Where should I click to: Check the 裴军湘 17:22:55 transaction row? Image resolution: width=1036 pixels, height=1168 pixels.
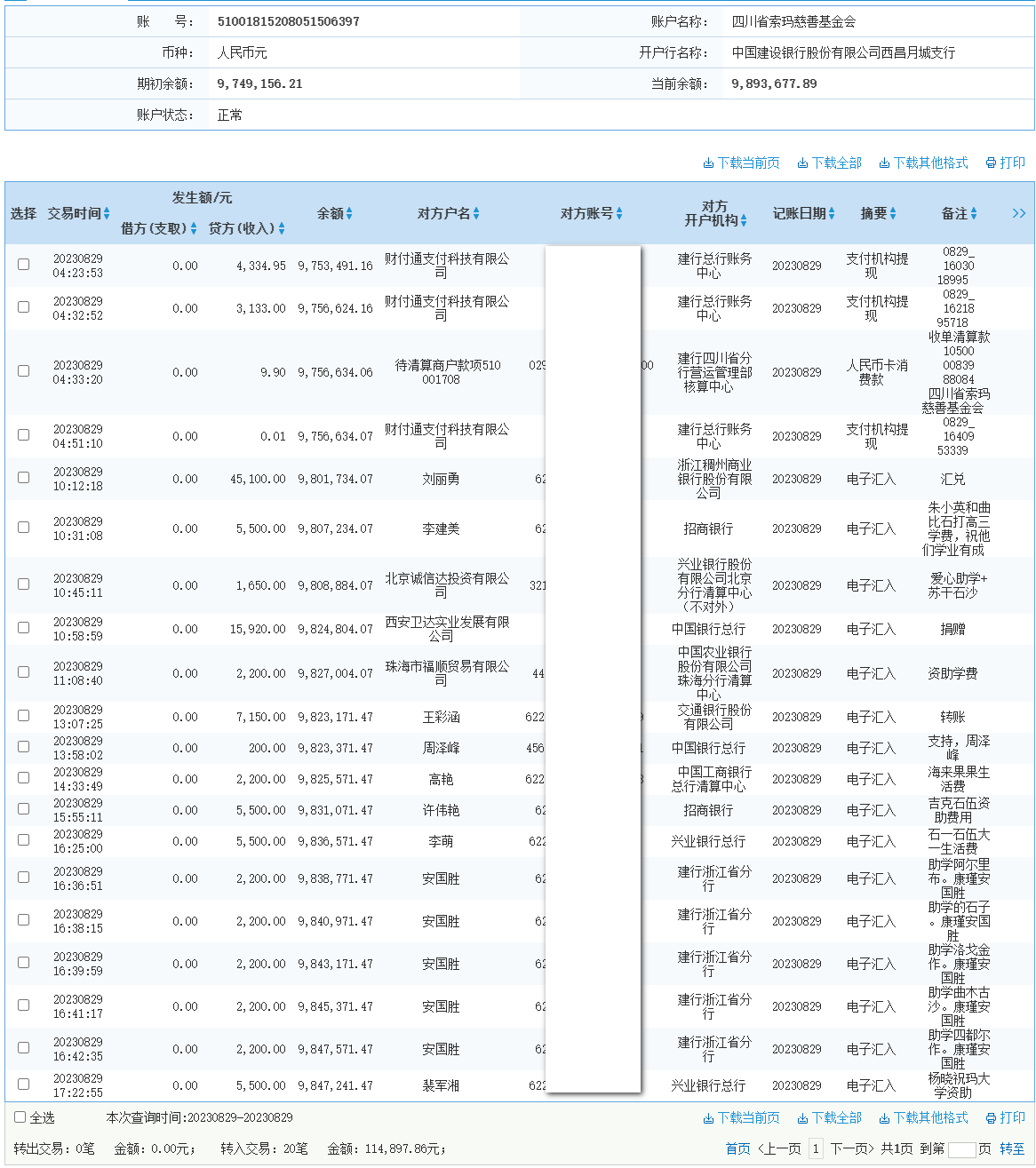tap(24, 1084)
